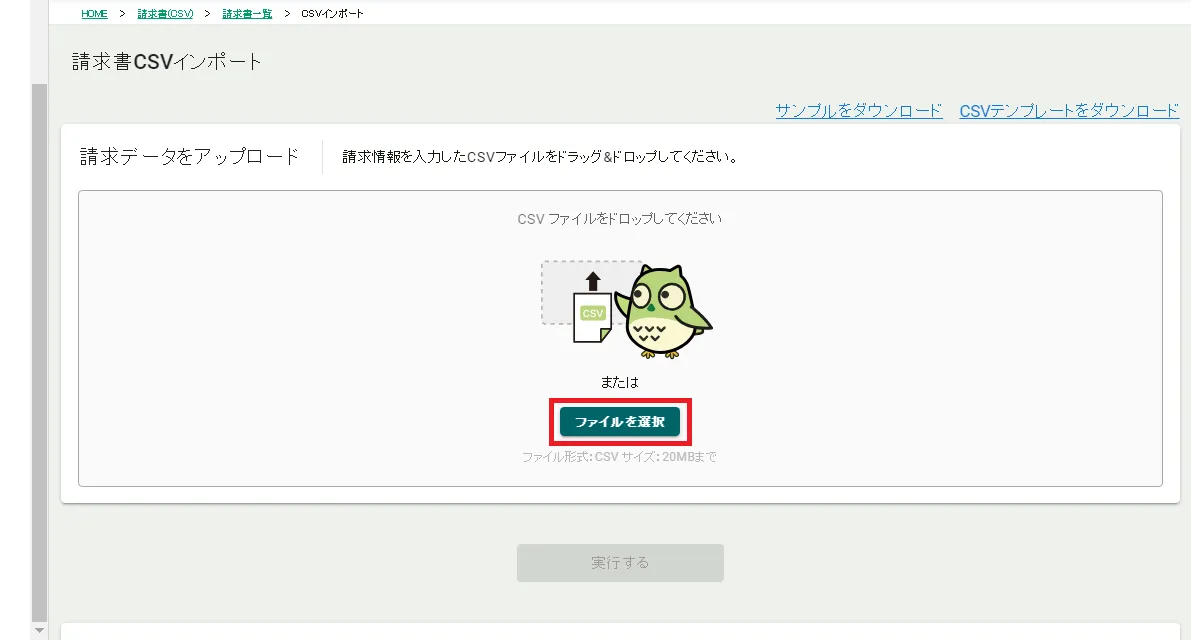Click ファイル形式: CSV サイズ: 20MBまで note
Image resolution: width=1191 pixels, height=640 pixels.
(620, 457)
